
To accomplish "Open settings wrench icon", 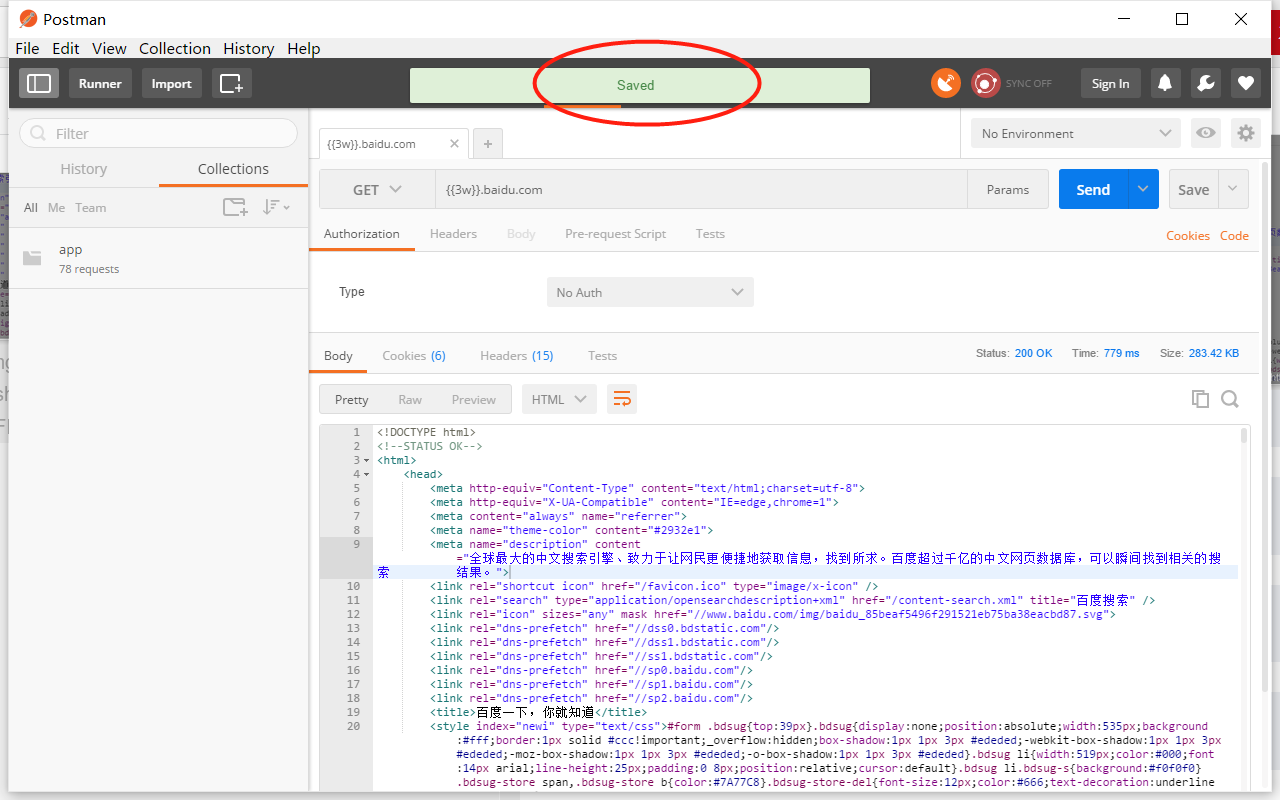I will [1205, 84].
